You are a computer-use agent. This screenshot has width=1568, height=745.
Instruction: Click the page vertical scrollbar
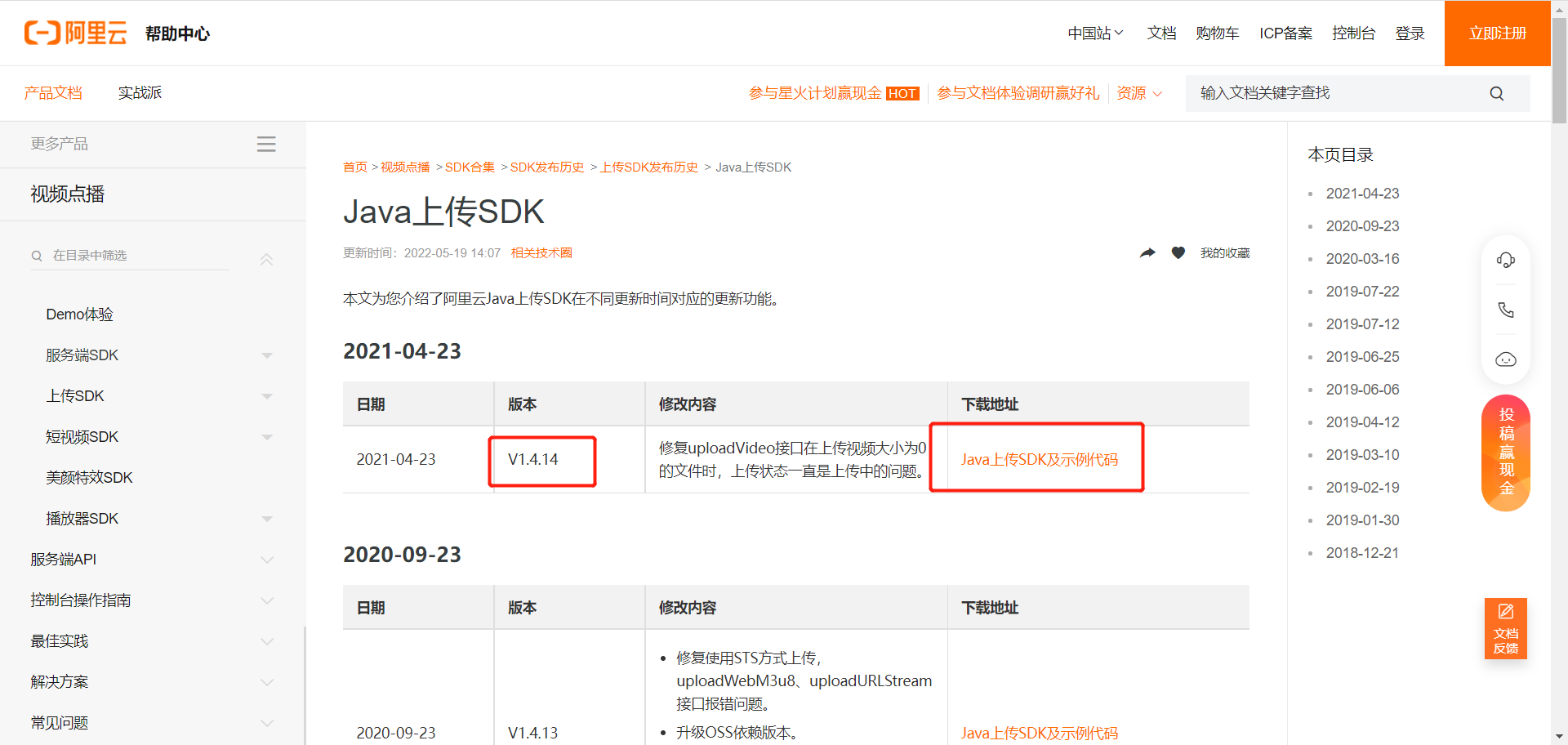[x=1559, y=69]
